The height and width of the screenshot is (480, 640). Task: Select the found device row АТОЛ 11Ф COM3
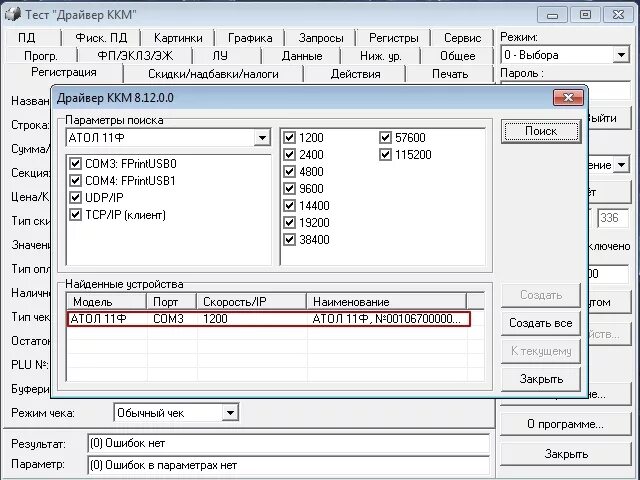(x=268, y=319)
